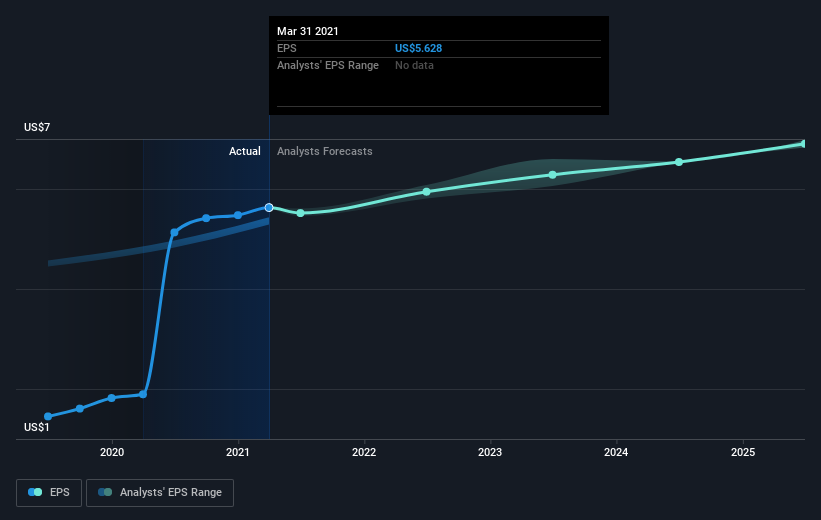Select the EPS data point at start of 2021
The width and height of the screenshot is (821, 520).
(x=238, y=215)
